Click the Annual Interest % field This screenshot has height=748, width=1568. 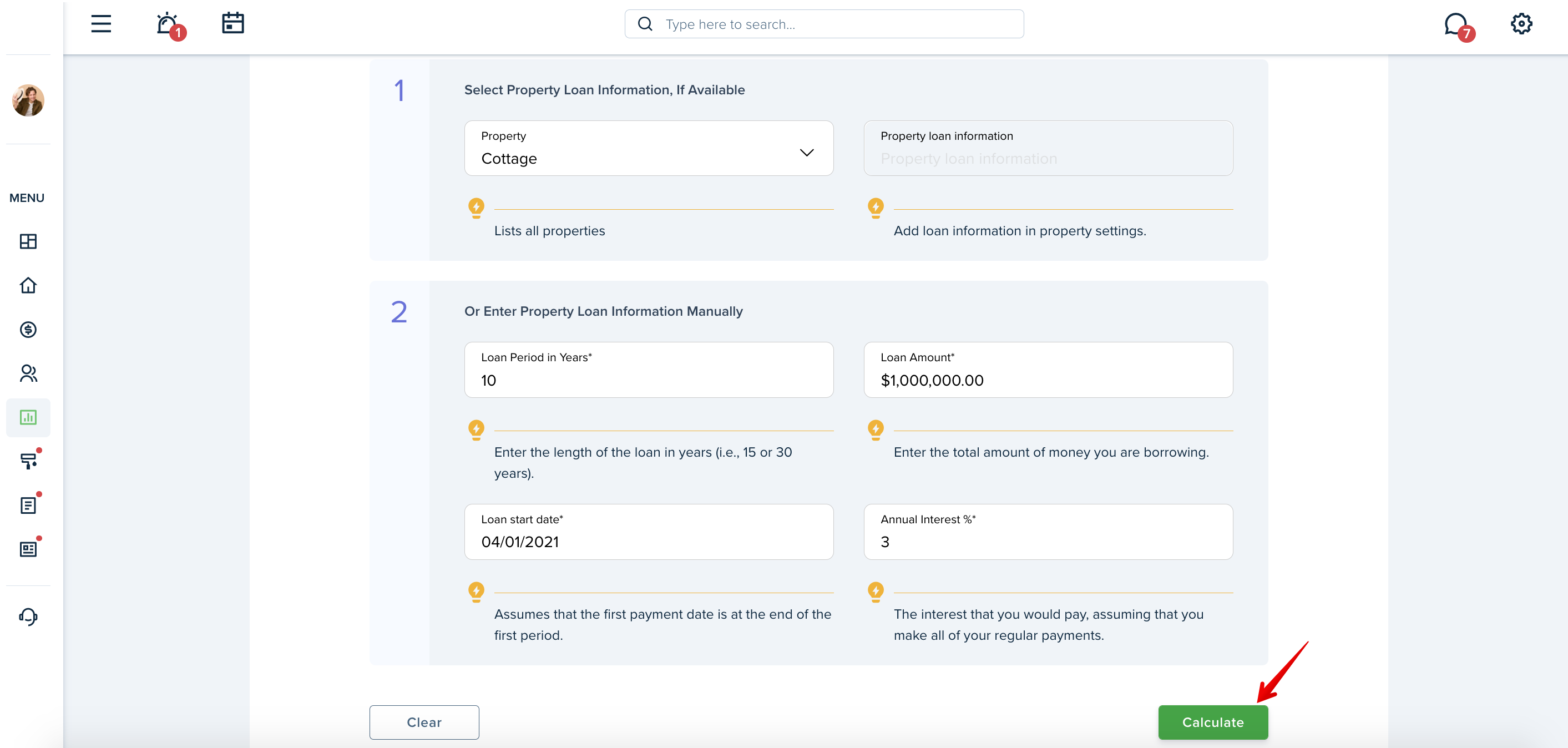point(1048,532)
